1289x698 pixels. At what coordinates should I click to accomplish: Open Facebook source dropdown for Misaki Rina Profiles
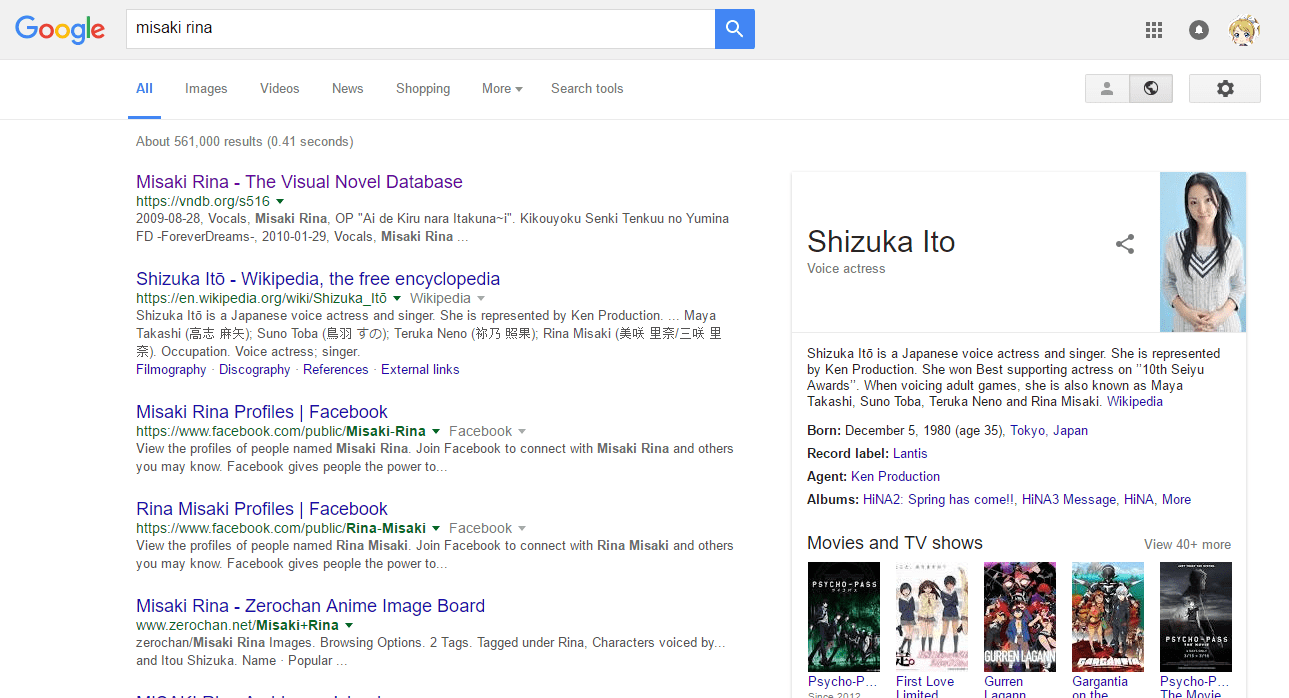[x=522, y=432]
